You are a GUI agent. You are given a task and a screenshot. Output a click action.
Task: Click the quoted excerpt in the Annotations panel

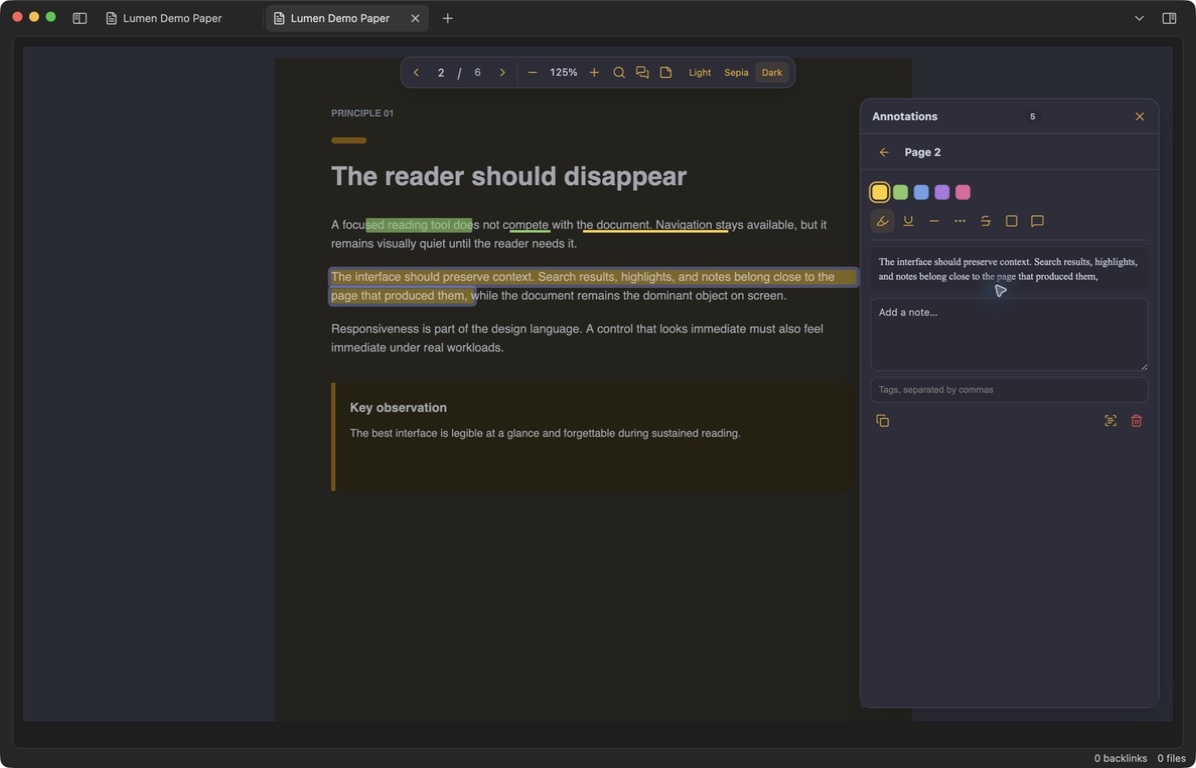1009,269
